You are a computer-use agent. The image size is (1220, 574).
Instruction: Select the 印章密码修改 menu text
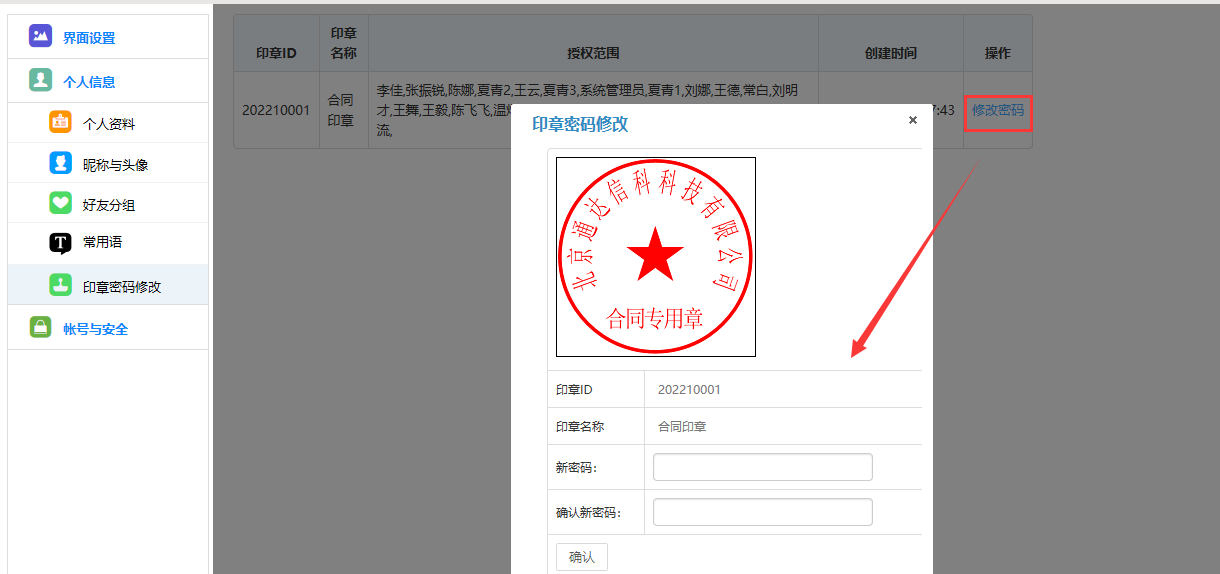pyautogui.click(x=122, y=287)
